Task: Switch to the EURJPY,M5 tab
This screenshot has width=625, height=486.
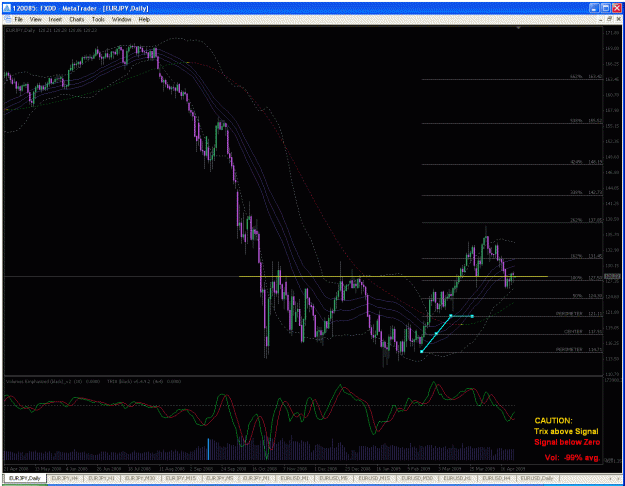Action: click(x=220, y=478)
